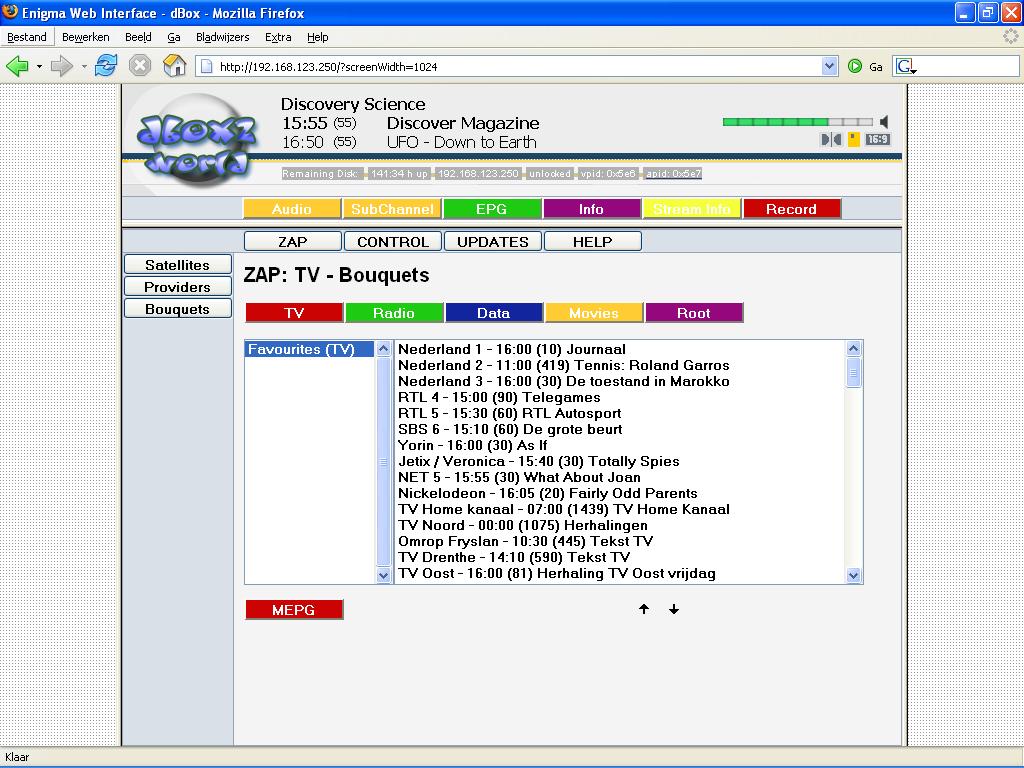Open the Help menu in menu bar

(x=318, y=37)
